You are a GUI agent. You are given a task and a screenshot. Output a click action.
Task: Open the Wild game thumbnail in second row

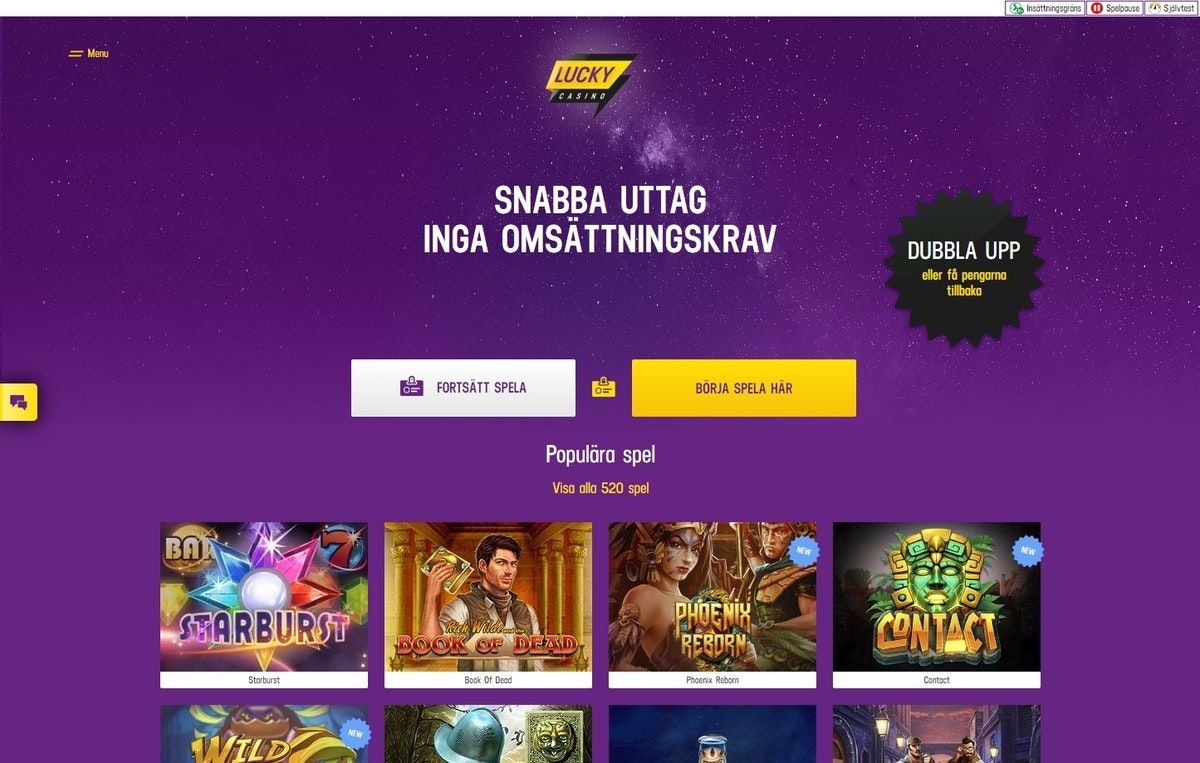[264, 734]
